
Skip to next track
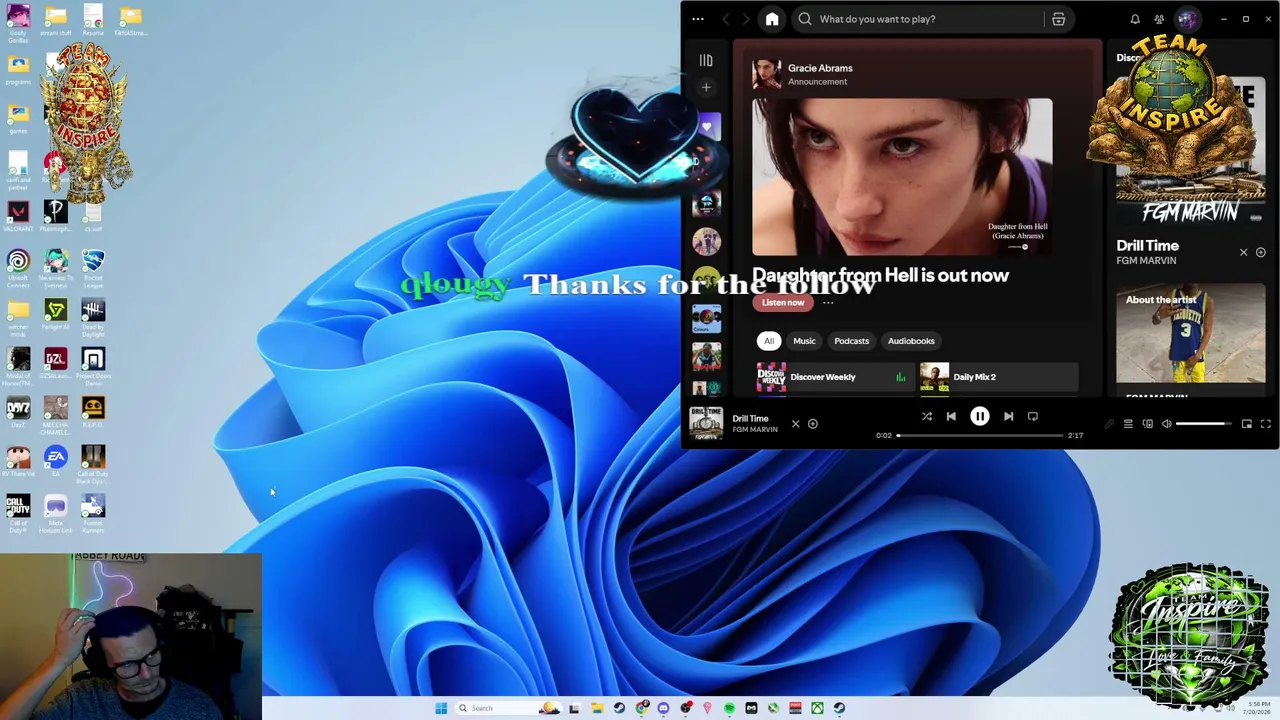[x=1008, y=416]
